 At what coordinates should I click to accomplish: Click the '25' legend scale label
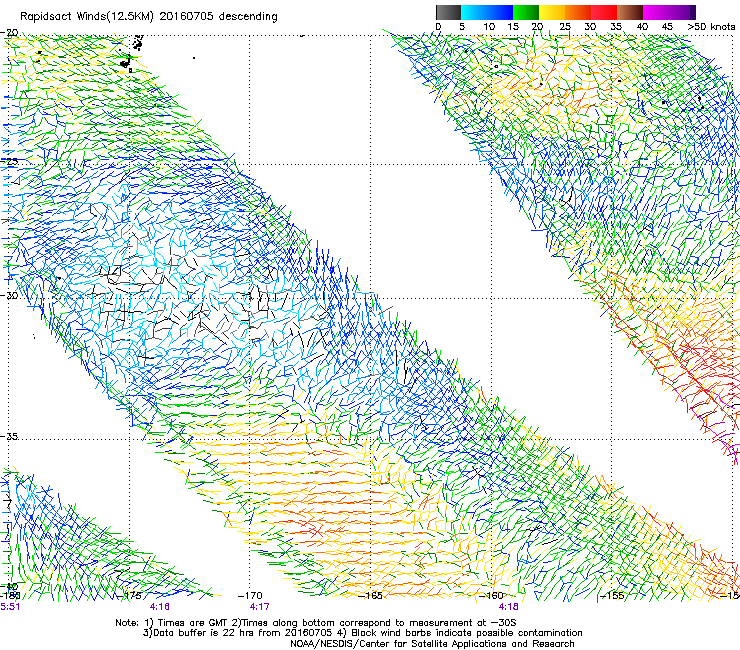[x=565, y=27]
